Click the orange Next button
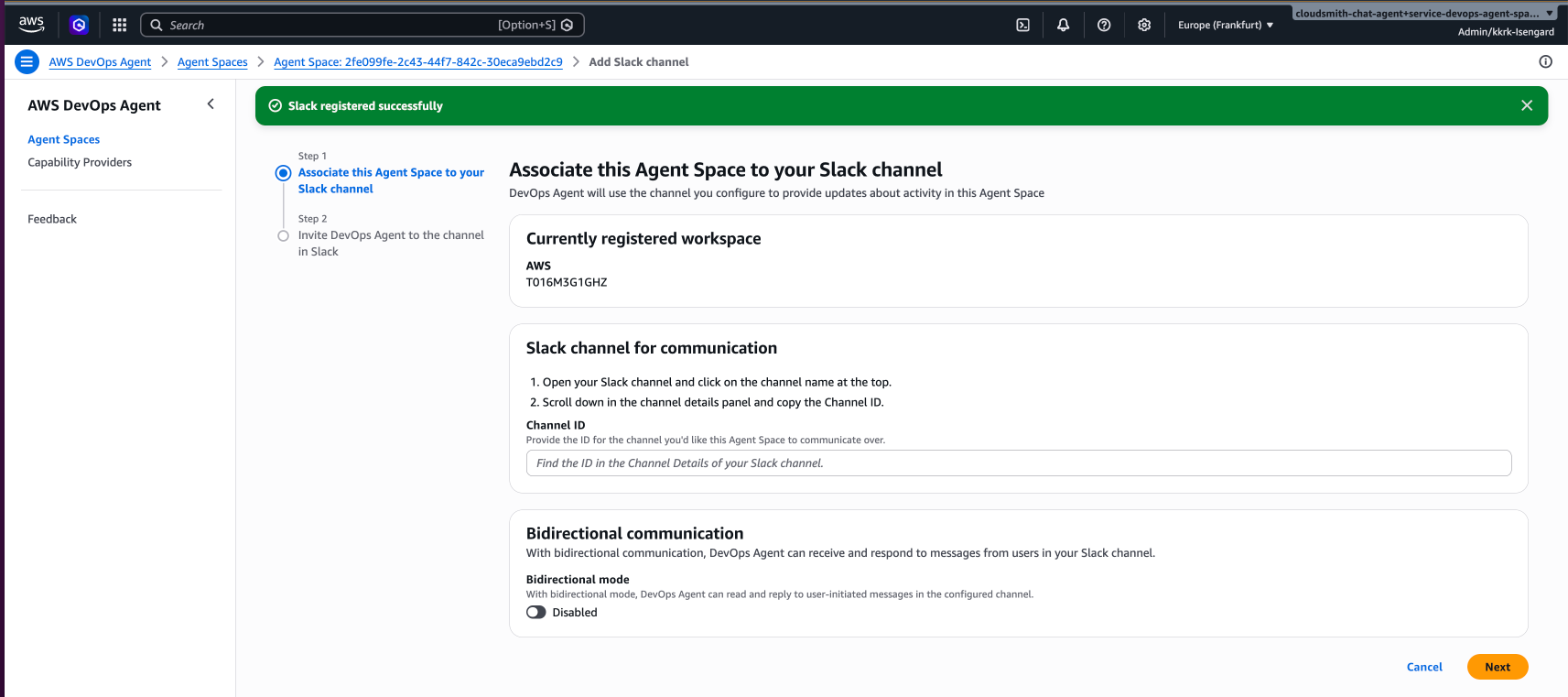Viewport: 1568px width, 697px height. [x=1497, y=667]
